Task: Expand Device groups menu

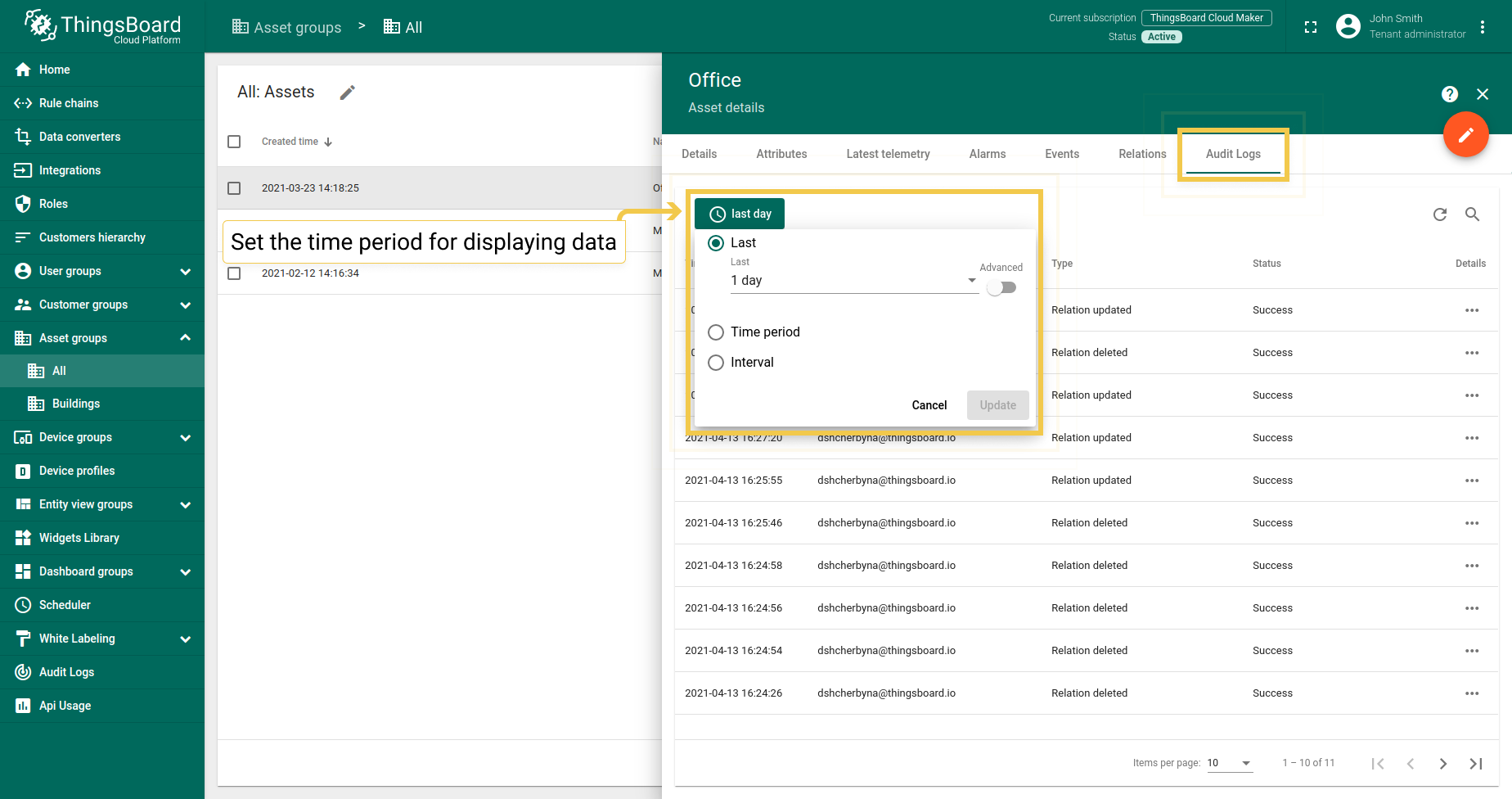Action: 186,438
